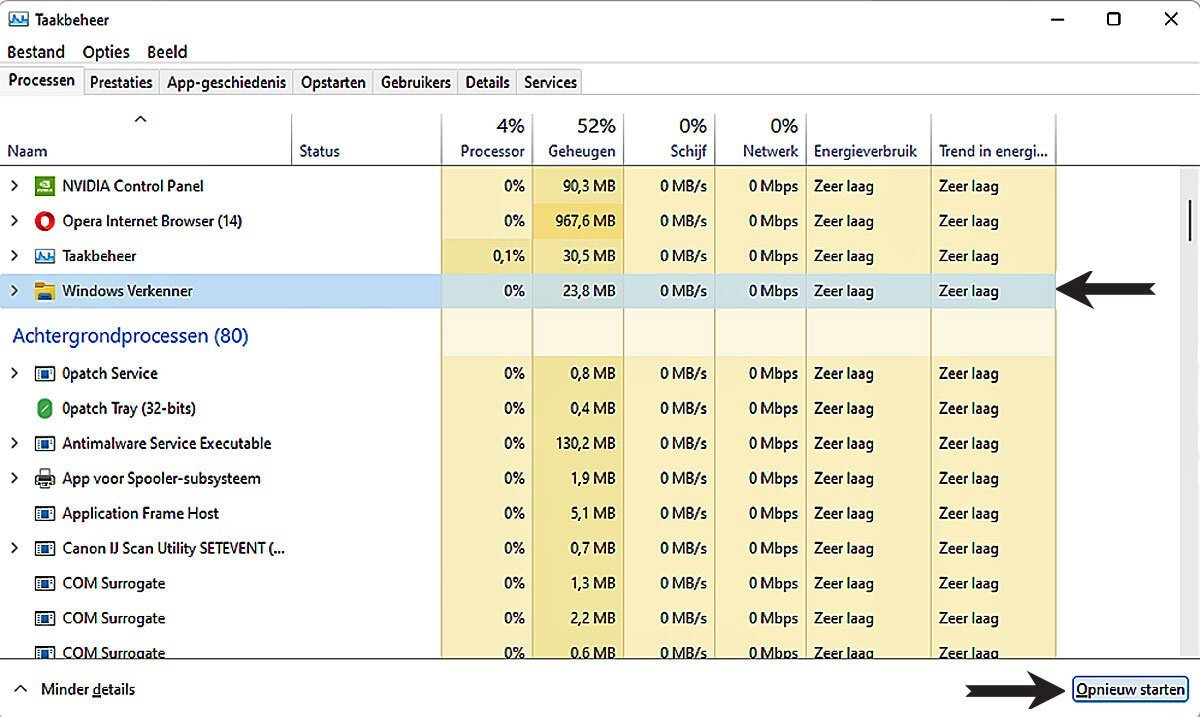This screenshot has height=717, width=1200.
Task: Expand the Opera Internet Browser process group
Action: click(x=14, y=221)
